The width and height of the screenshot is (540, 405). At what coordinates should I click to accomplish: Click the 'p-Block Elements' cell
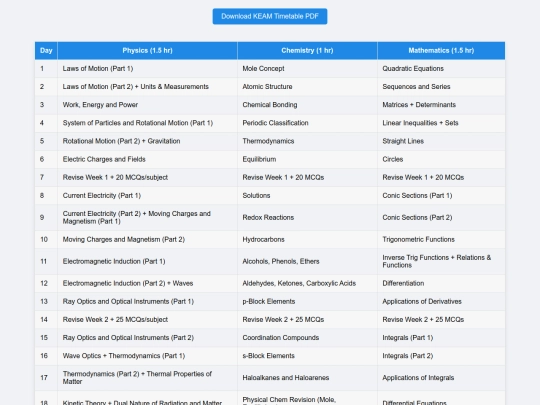click(x=307, y=302)
